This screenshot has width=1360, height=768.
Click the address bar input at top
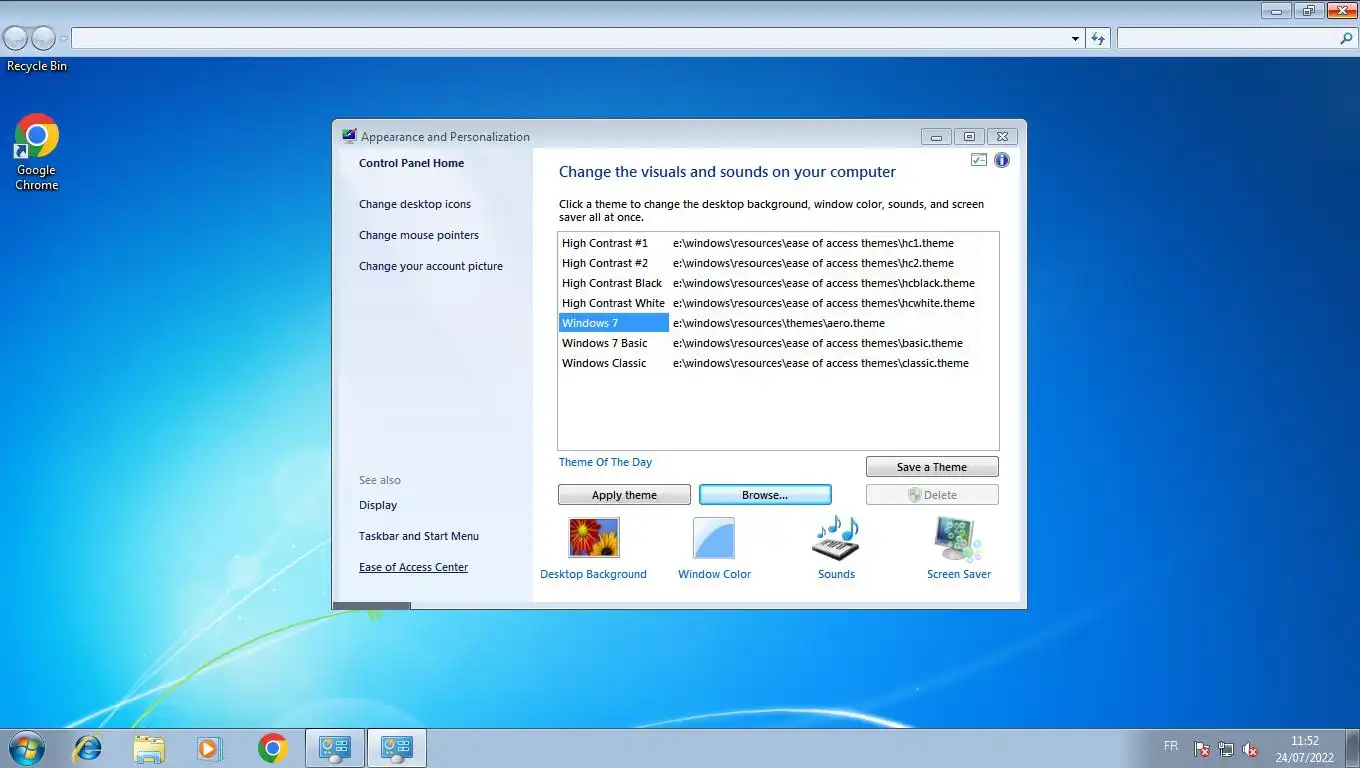(x=570, y=38)
